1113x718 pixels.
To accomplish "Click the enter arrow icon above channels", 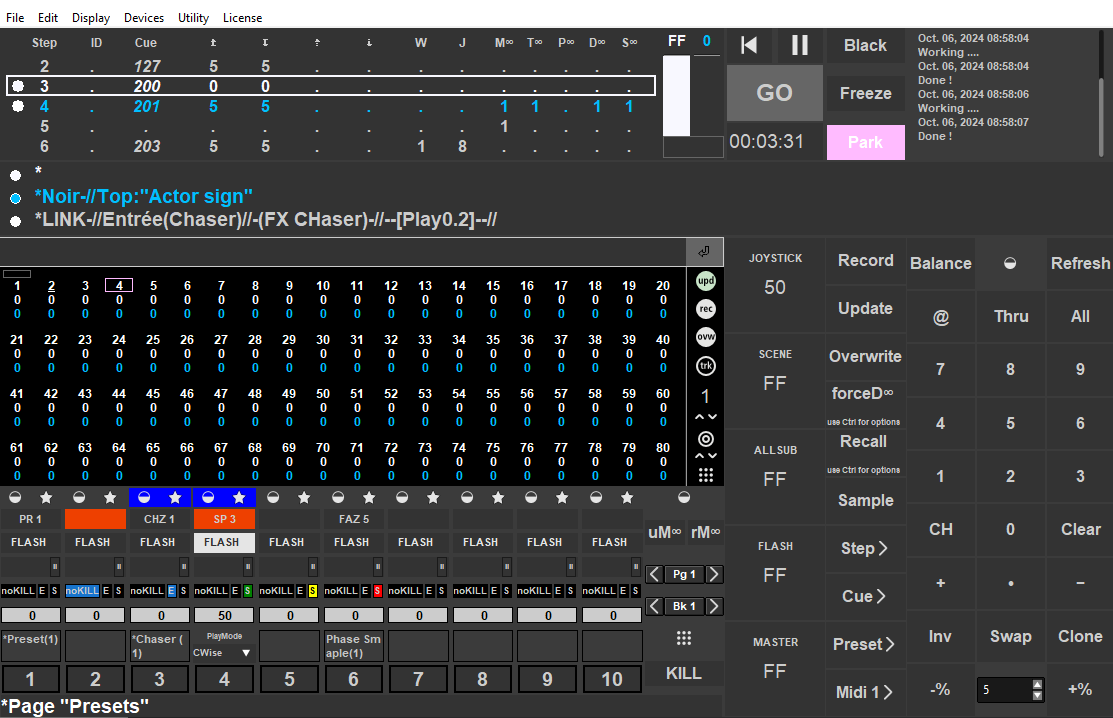I will (704, 251).
